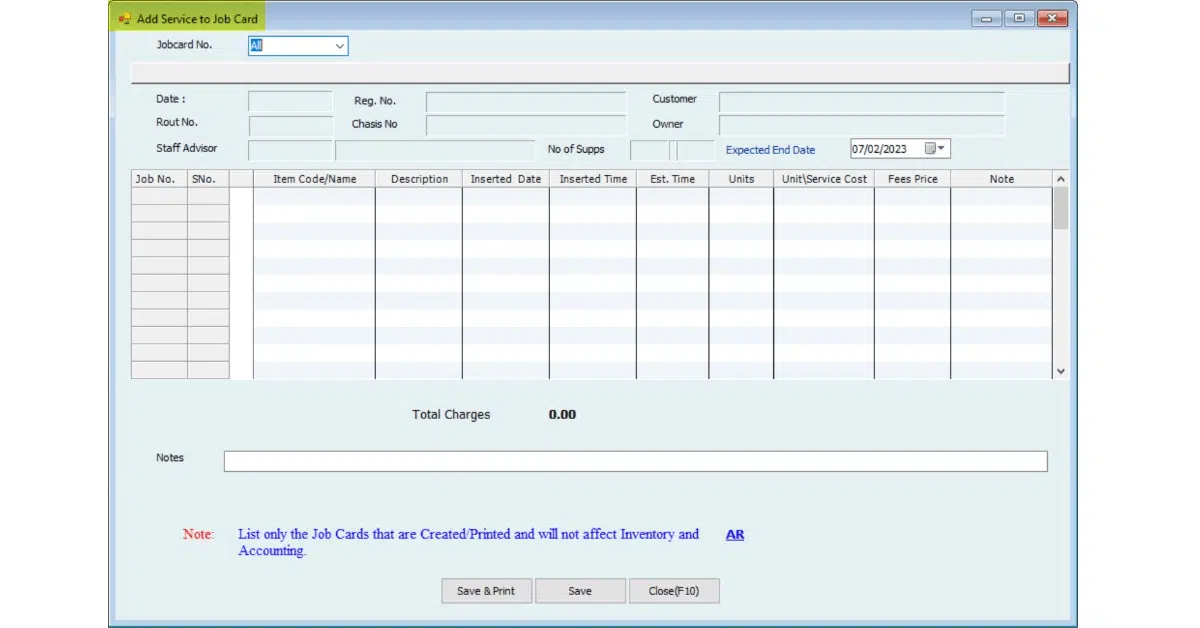This screenshot has width=1200, height=628.
Task: Click the Job No. column header
Action: coord(159,179)
